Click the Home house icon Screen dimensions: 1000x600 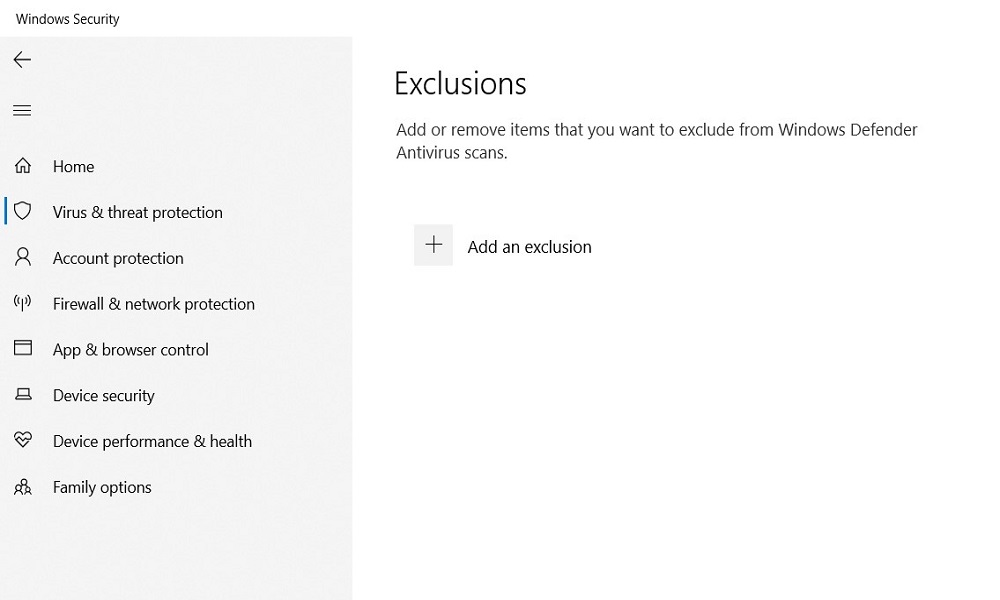coord(23,166)
